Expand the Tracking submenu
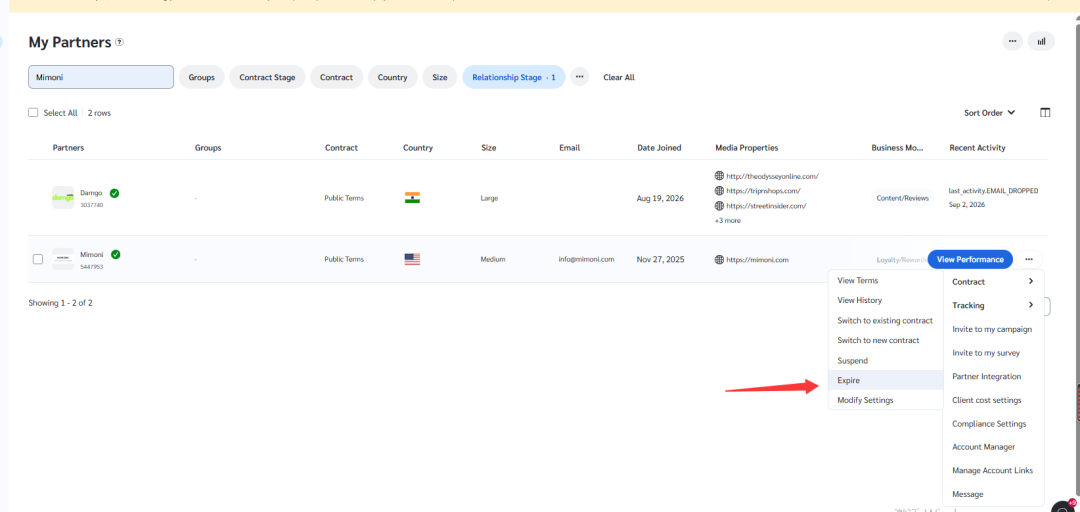The image size is (1080, 512). coord(993,305)
